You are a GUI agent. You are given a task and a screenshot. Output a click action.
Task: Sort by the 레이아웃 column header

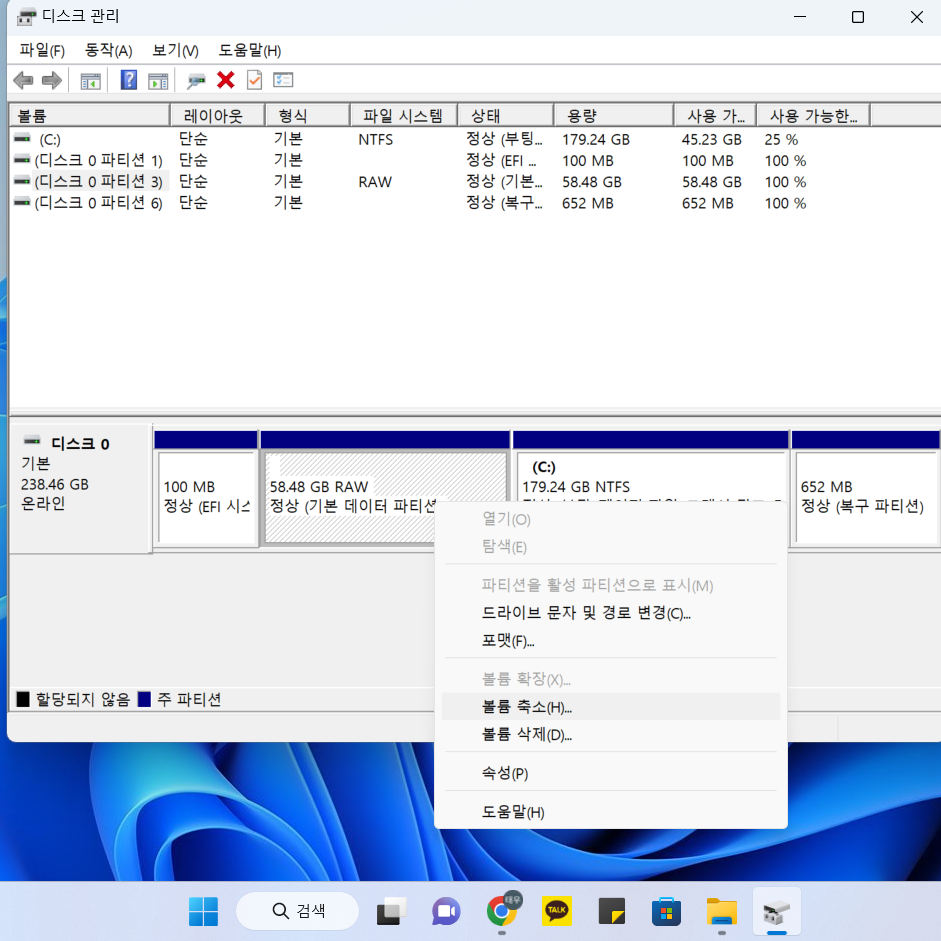click(x=218, y=115)
